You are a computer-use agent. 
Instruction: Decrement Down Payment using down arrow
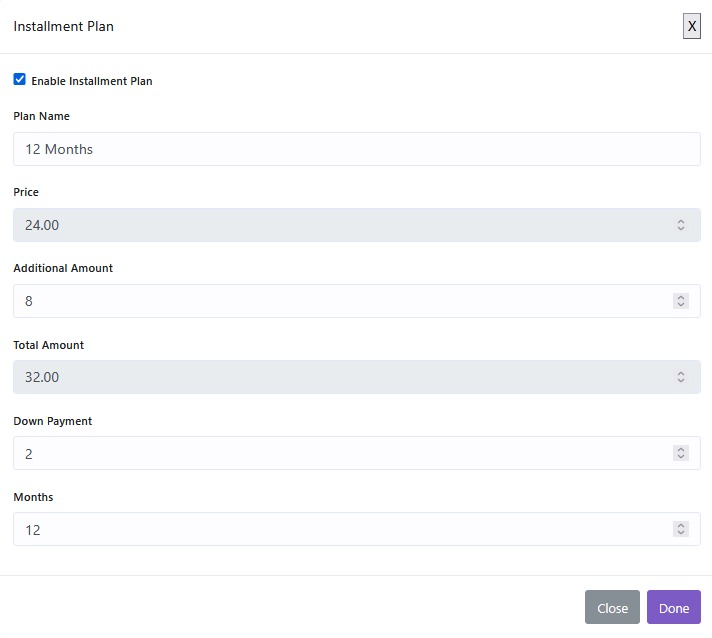tap(680, 458)
